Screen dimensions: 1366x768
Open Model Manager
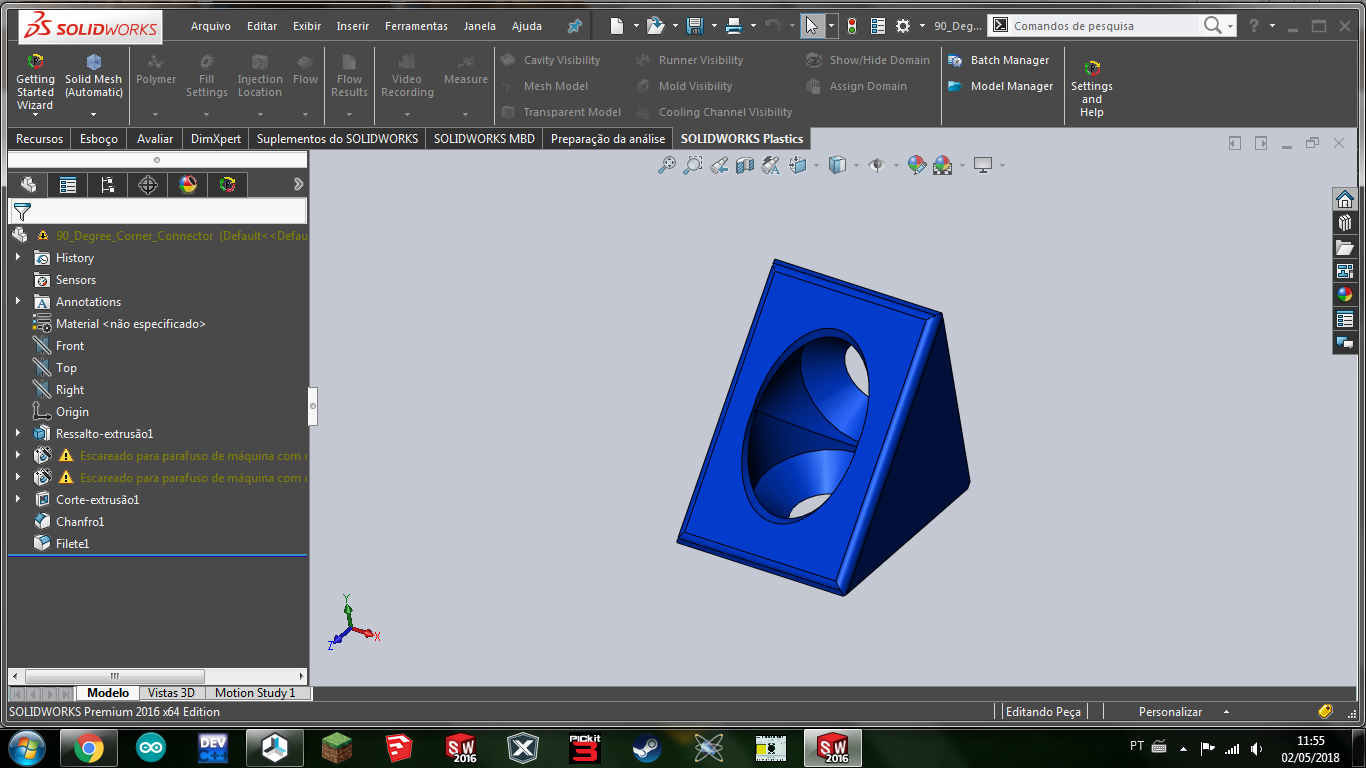pyautogui.click(x=1000, y=86)
